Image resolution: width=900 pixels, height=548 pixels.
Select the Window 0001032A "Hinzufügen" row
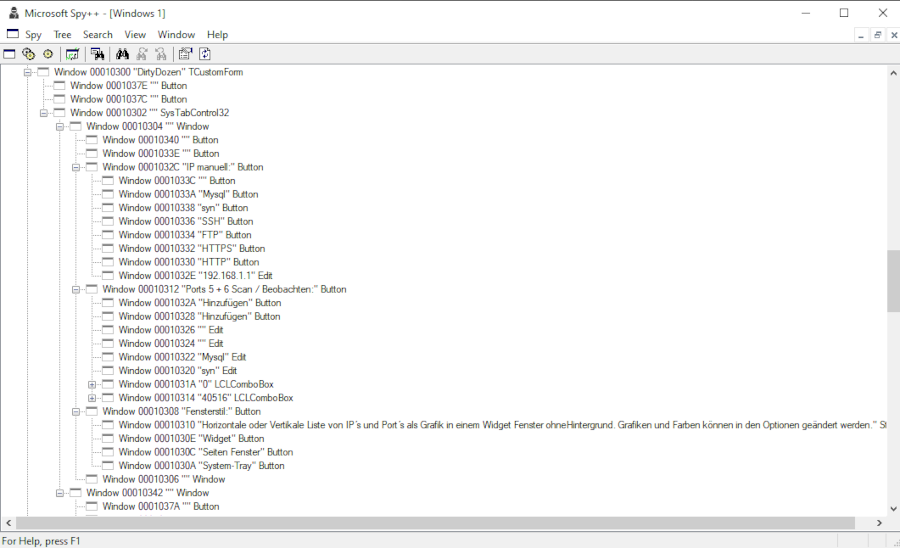200,302
